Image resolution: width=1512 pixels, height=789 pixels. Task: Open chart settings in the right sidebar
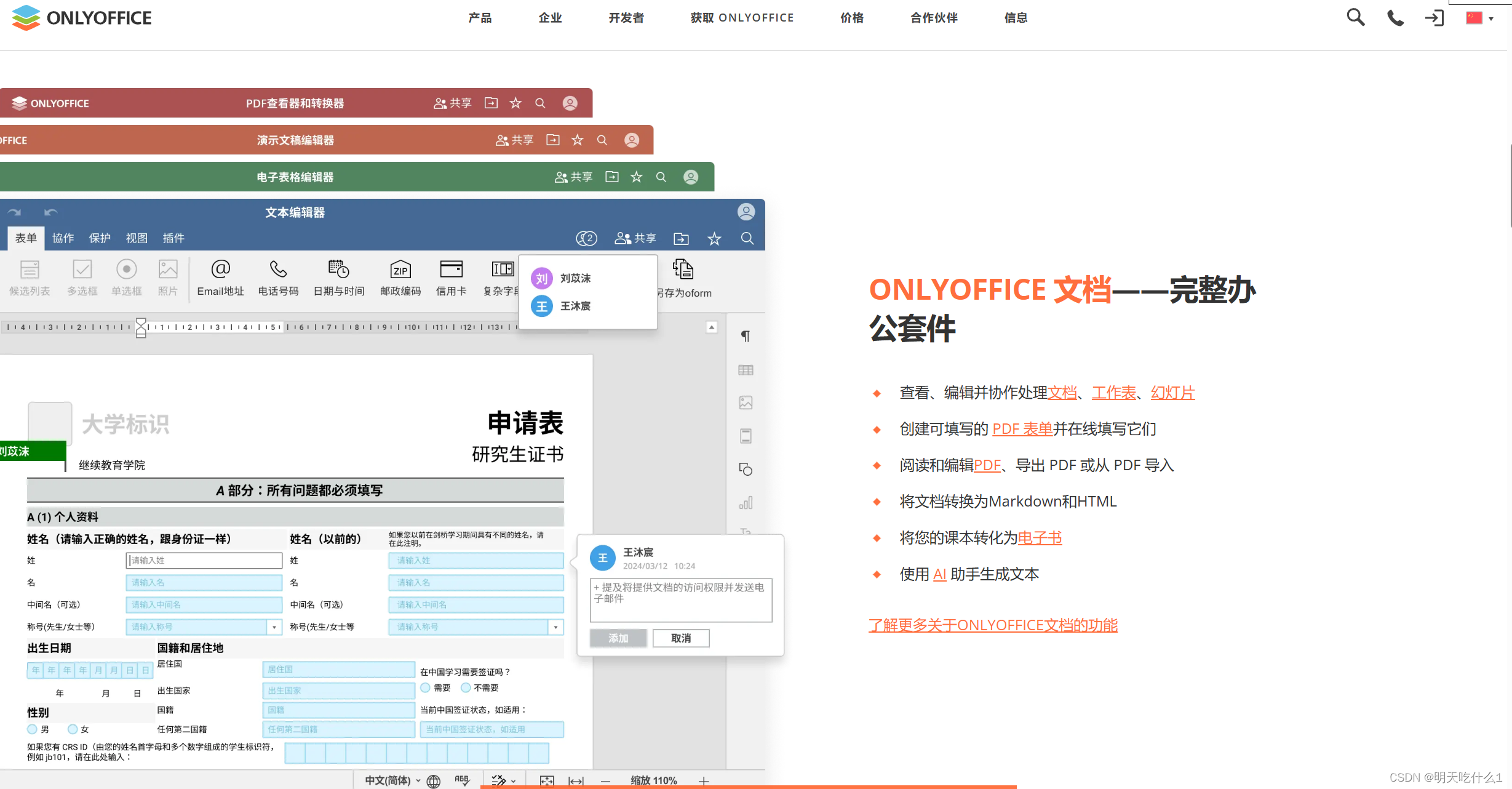click(x=745, y=503)
